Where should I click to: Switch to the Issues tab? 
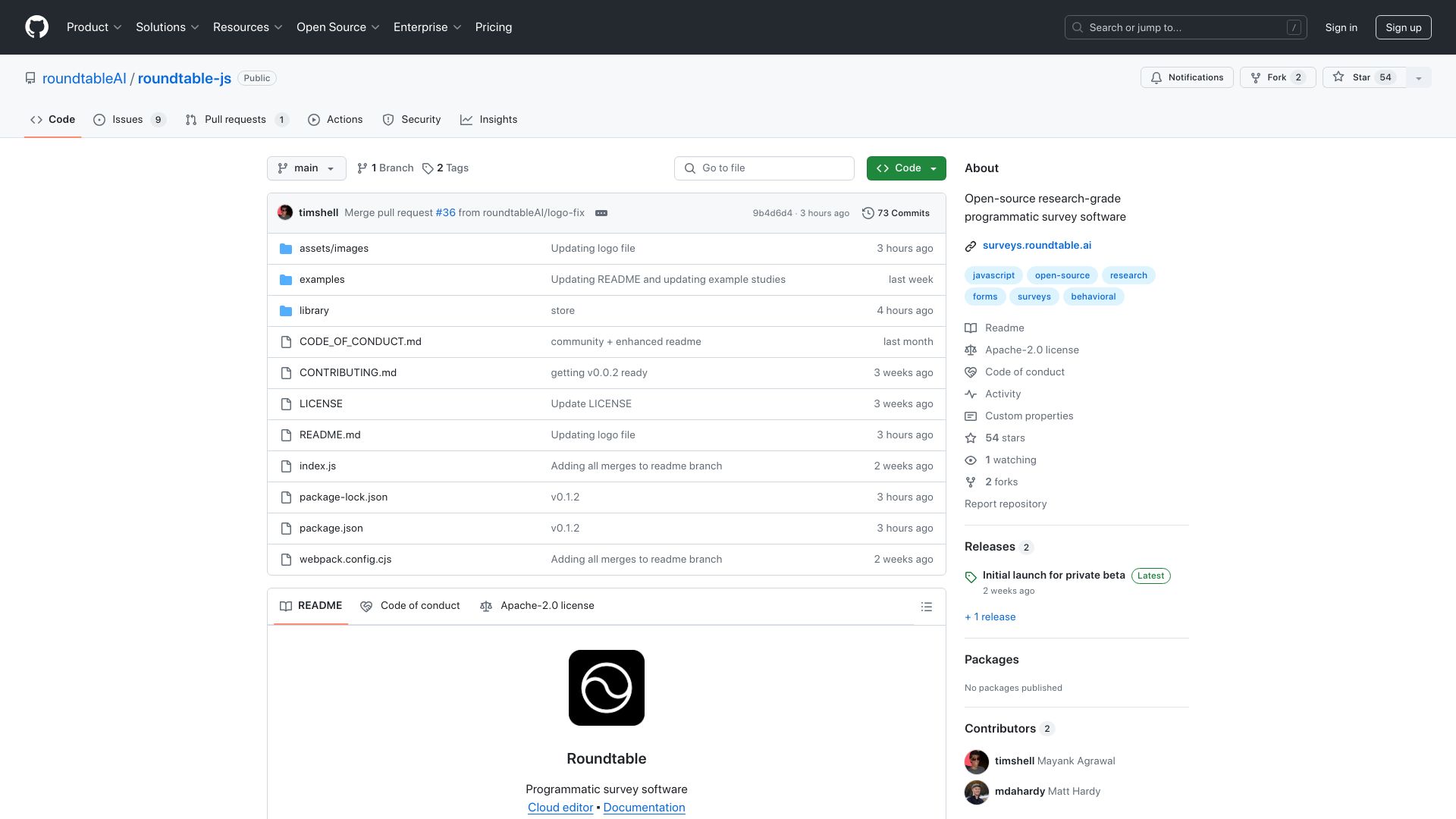[129, 120]
